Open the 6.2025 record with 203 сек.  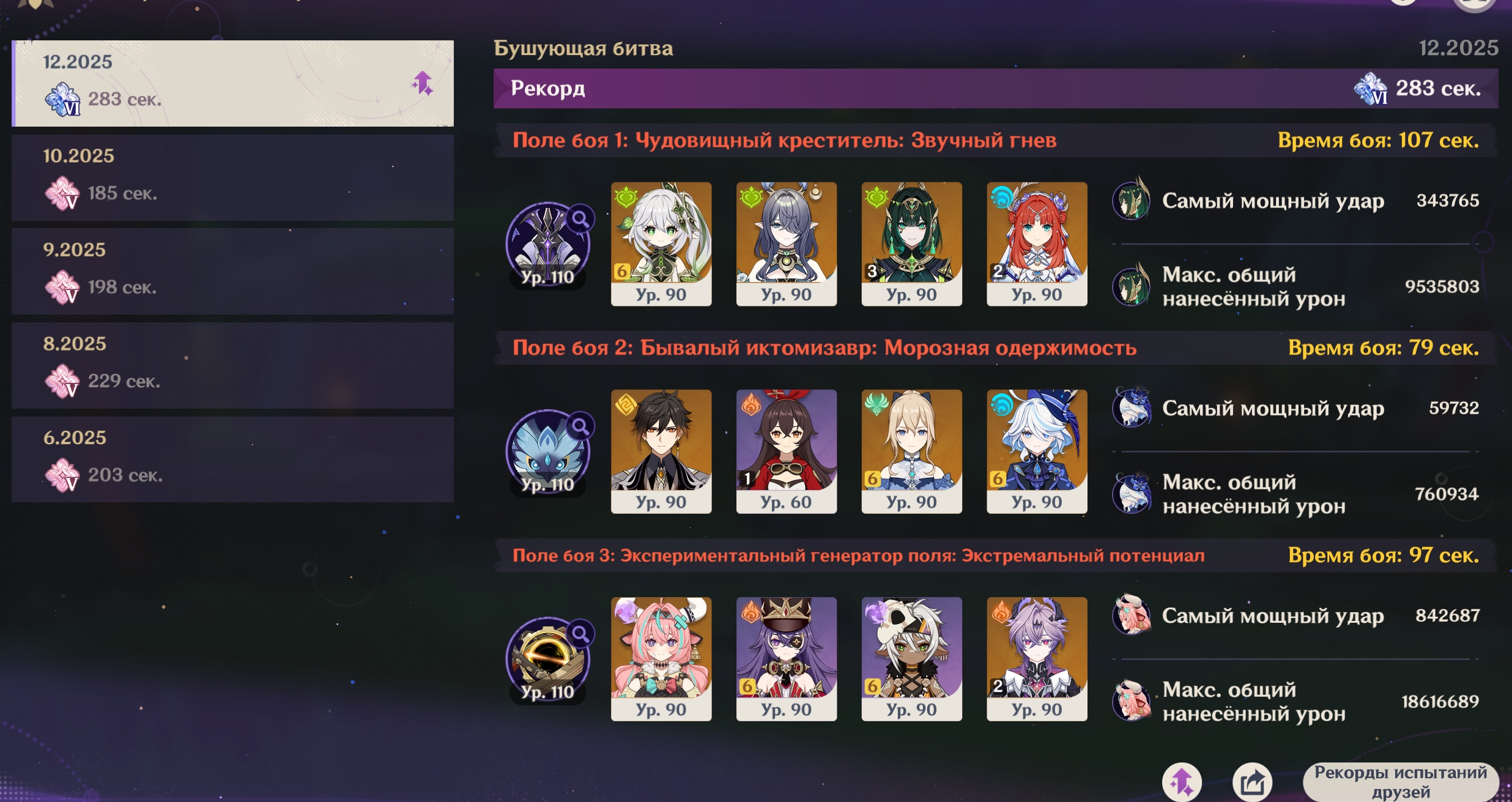(x=232, y=459)
